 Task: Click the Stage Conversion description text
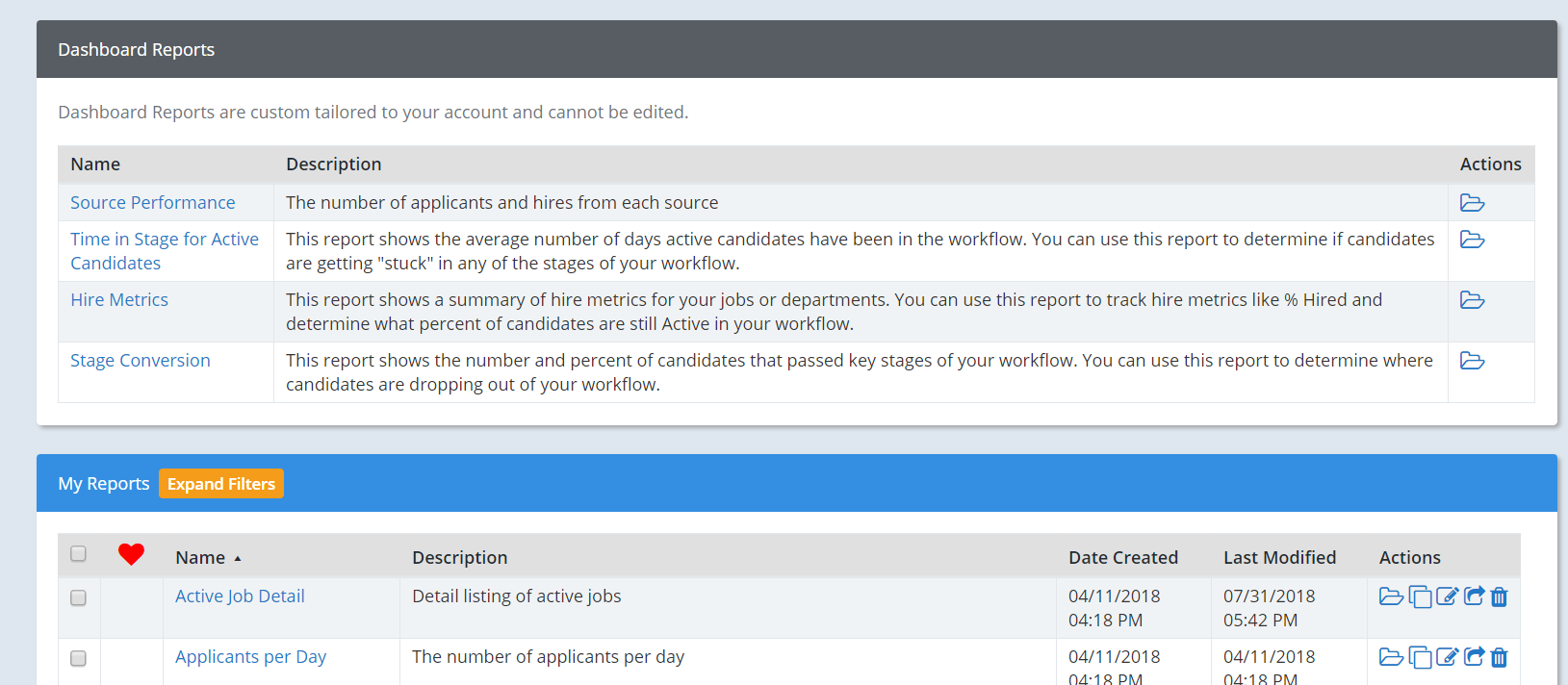pos(860,372)
